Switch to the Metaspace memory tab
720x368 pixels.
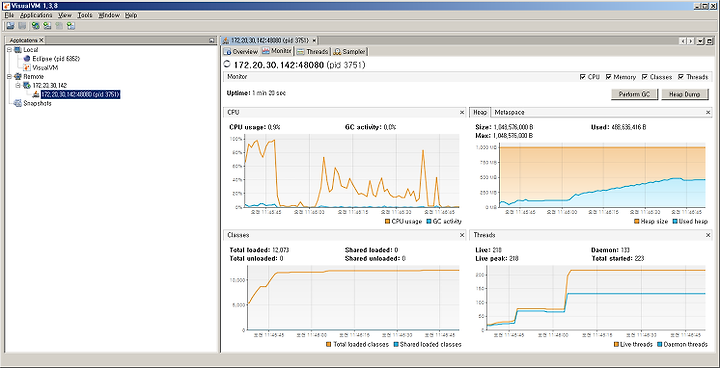tap(510, 112)
